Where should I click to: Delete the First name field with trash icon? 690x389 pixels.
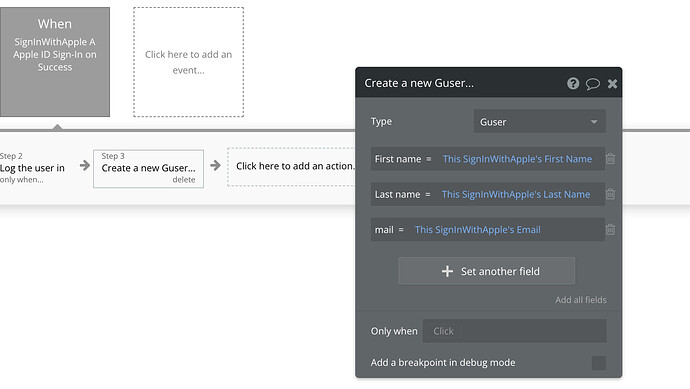pyautogui.click(x=610, y=159)
